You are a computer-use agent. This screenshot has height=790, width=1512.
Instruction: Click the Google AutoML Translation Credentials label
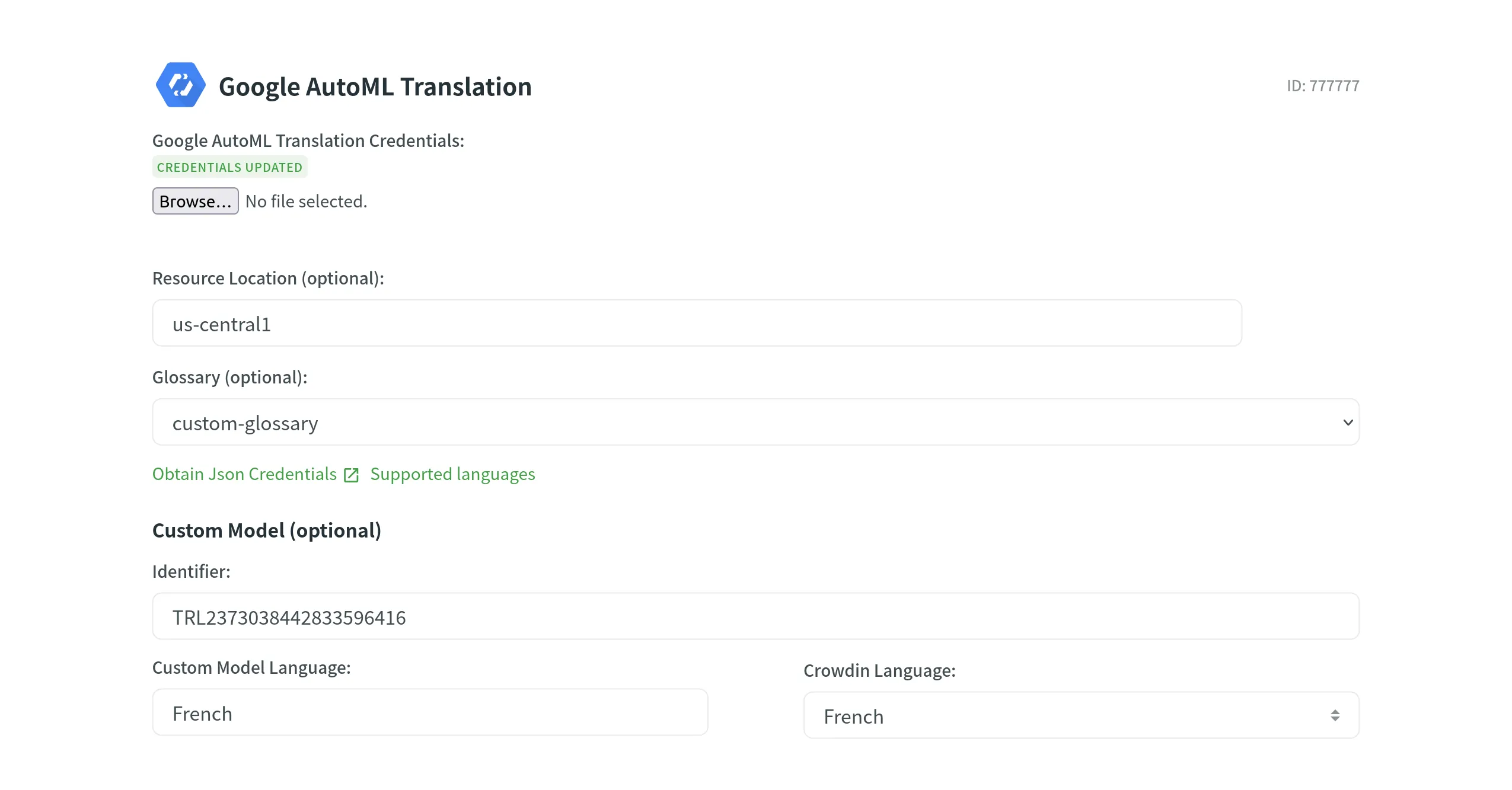tap(308, 140)
